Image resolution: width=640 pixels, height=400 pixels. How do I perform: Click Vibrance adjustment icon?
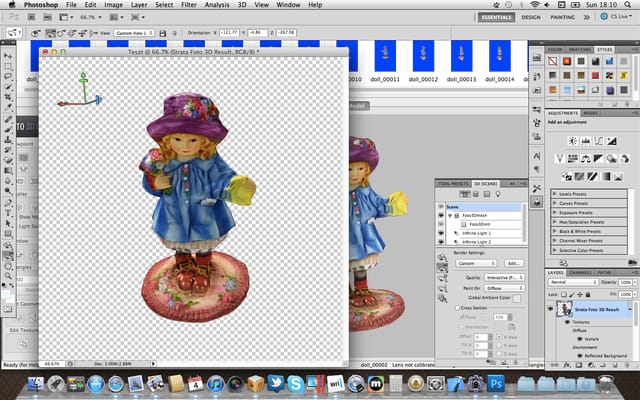coord(560,158)
